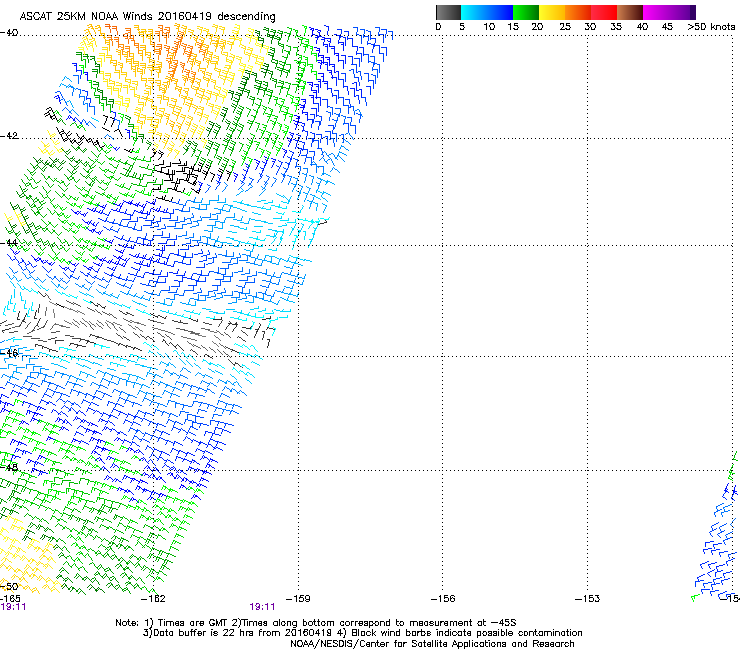This screenshot has height=650, width=740.
Task: Pick the orange 25–30 knots legend swatch
Action: click(x=578, y=12)
